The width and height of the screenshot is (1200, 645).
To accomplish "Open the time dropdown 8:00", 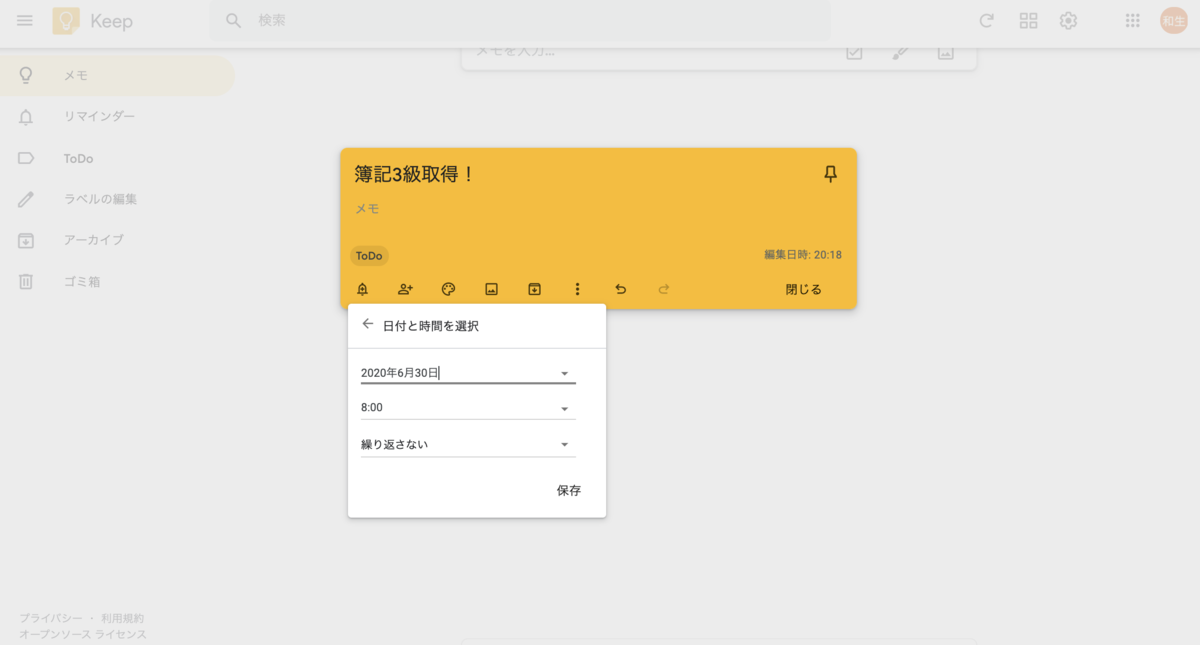I will tap(468, 408).
